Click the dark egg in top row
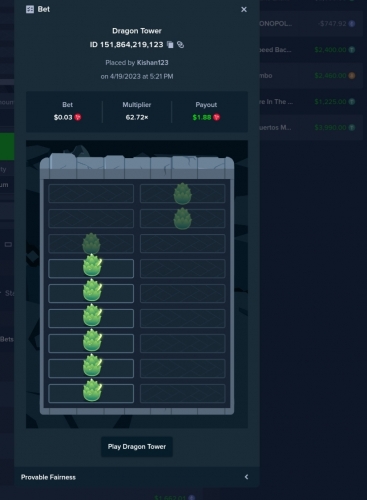Viewport: 367px width, 500px height. click(x=183, y=193)
